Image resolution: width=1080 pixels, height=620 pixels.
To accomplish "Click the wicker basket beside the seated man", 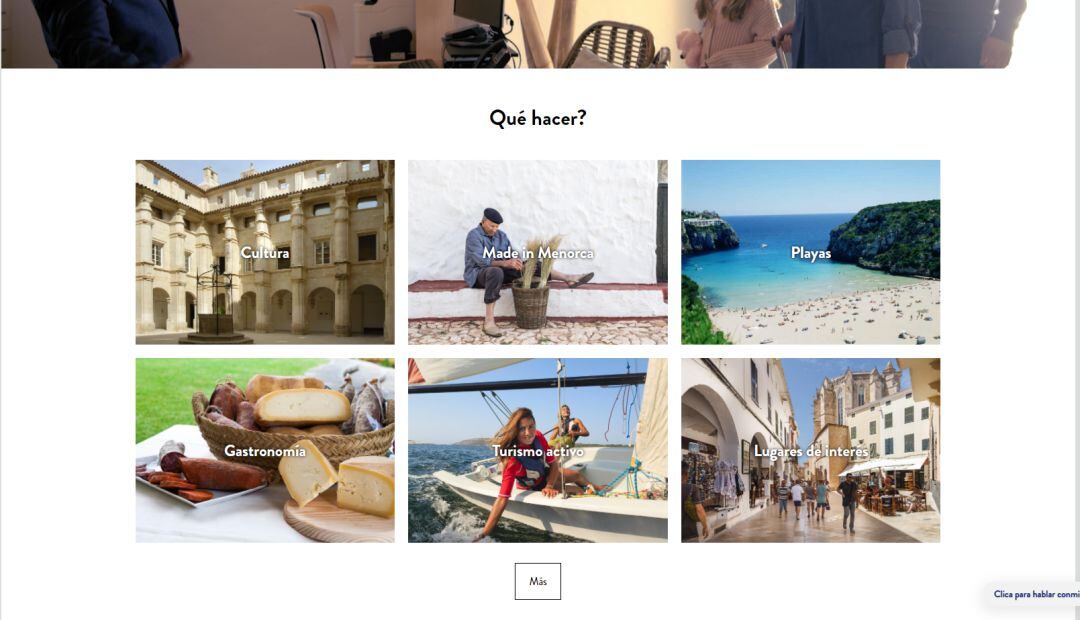I will coord(530,304).
